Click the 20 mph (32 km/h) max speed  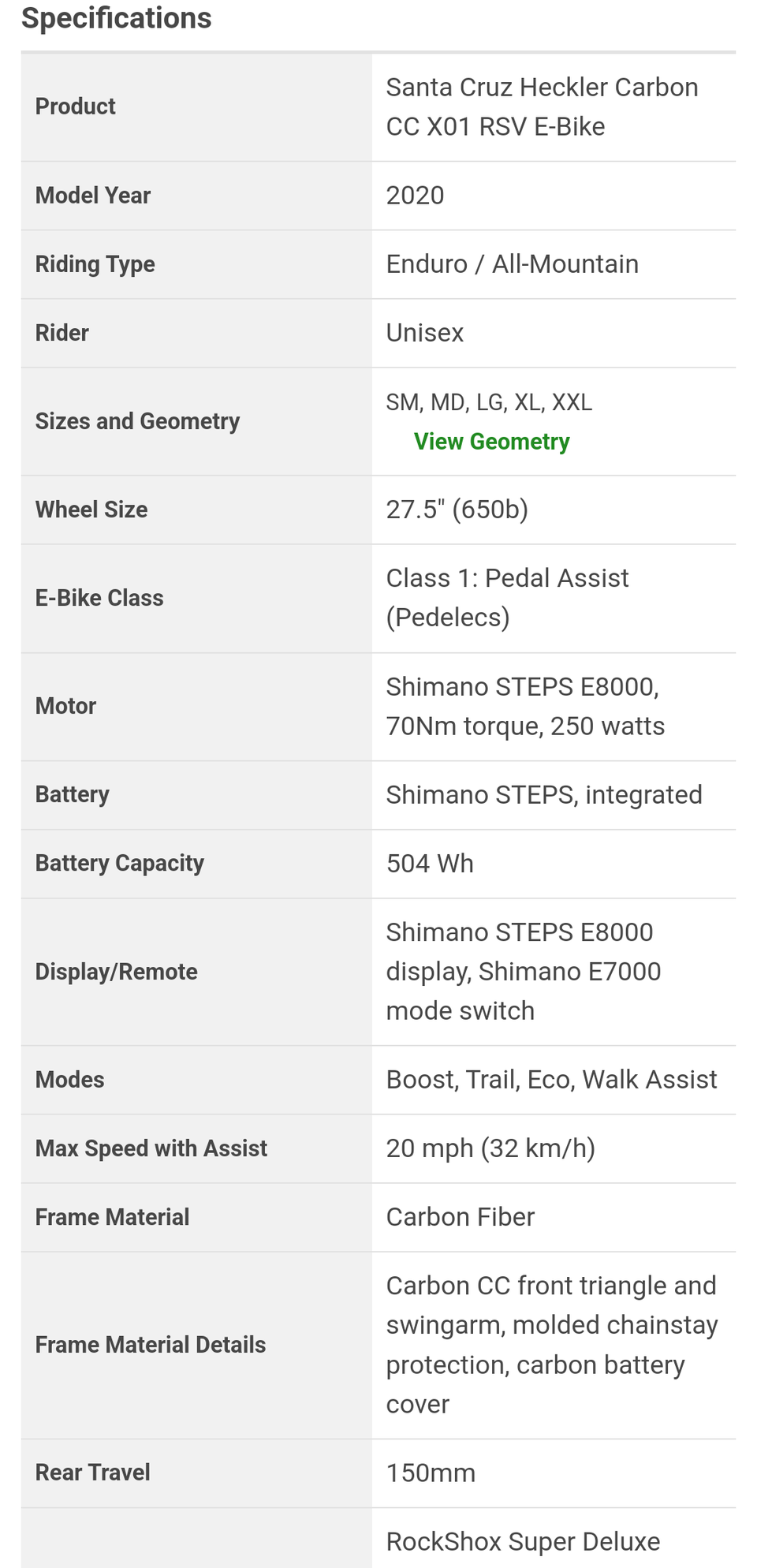point(490,1148)
